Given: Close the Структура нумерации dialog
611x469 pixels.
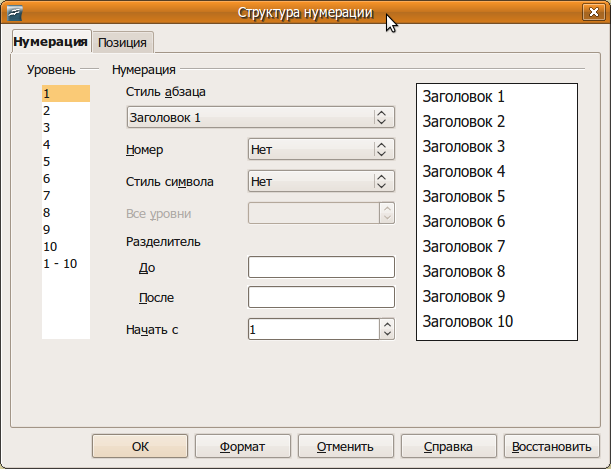Looking at the screenshot, I should click(x=593, y=12).
